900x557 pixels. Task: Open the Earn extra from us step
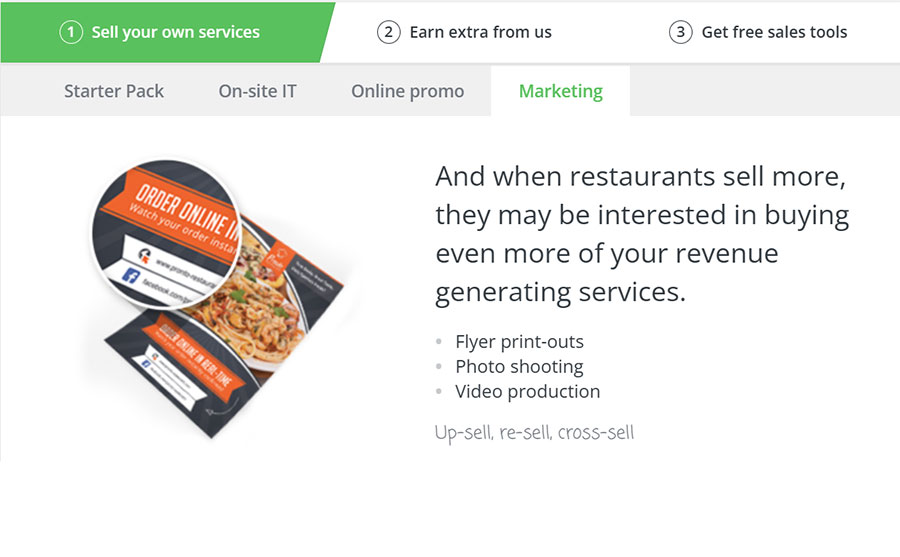tap(480, 32)
